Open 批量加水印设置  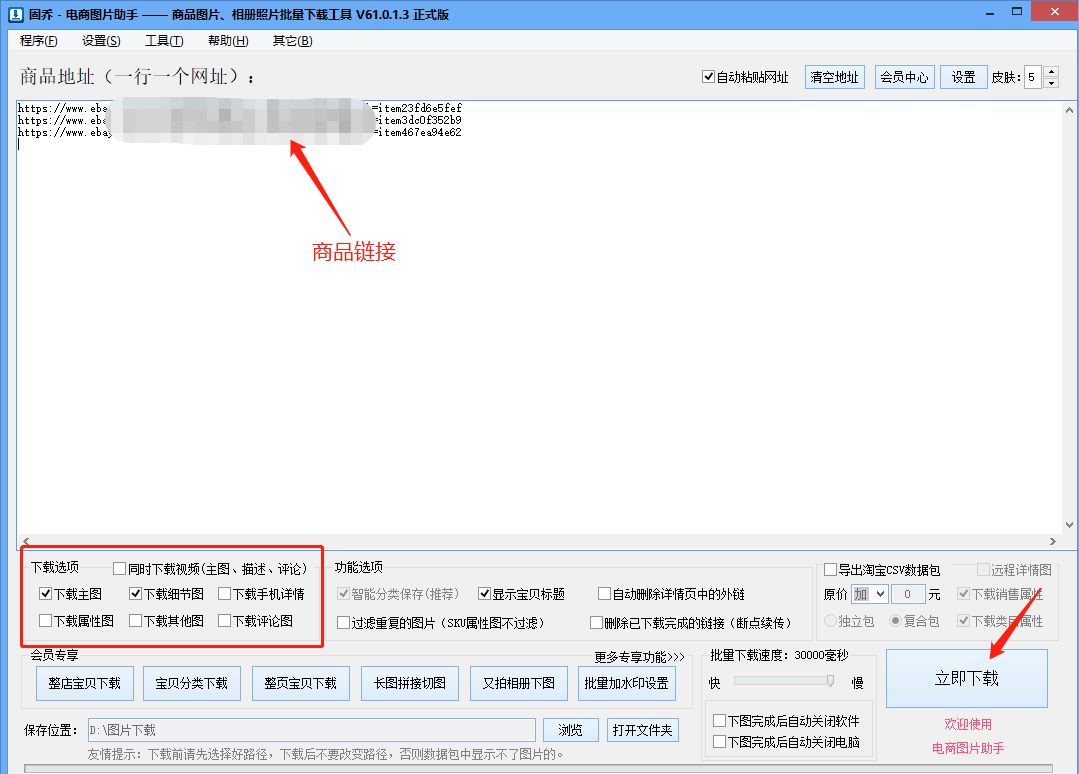click(627, 683)
